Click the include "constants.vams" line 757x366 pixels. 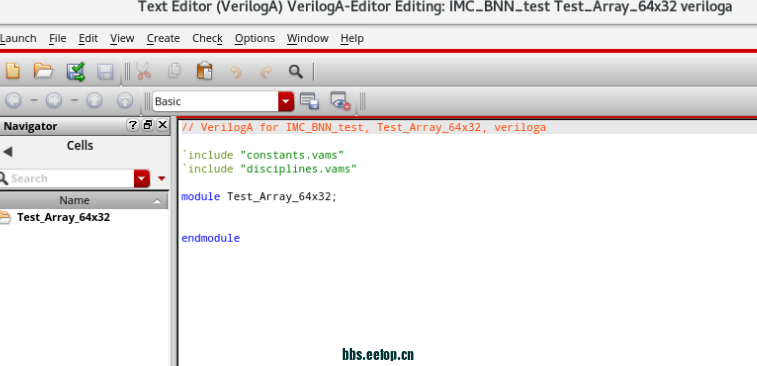(x=263, y=155)
